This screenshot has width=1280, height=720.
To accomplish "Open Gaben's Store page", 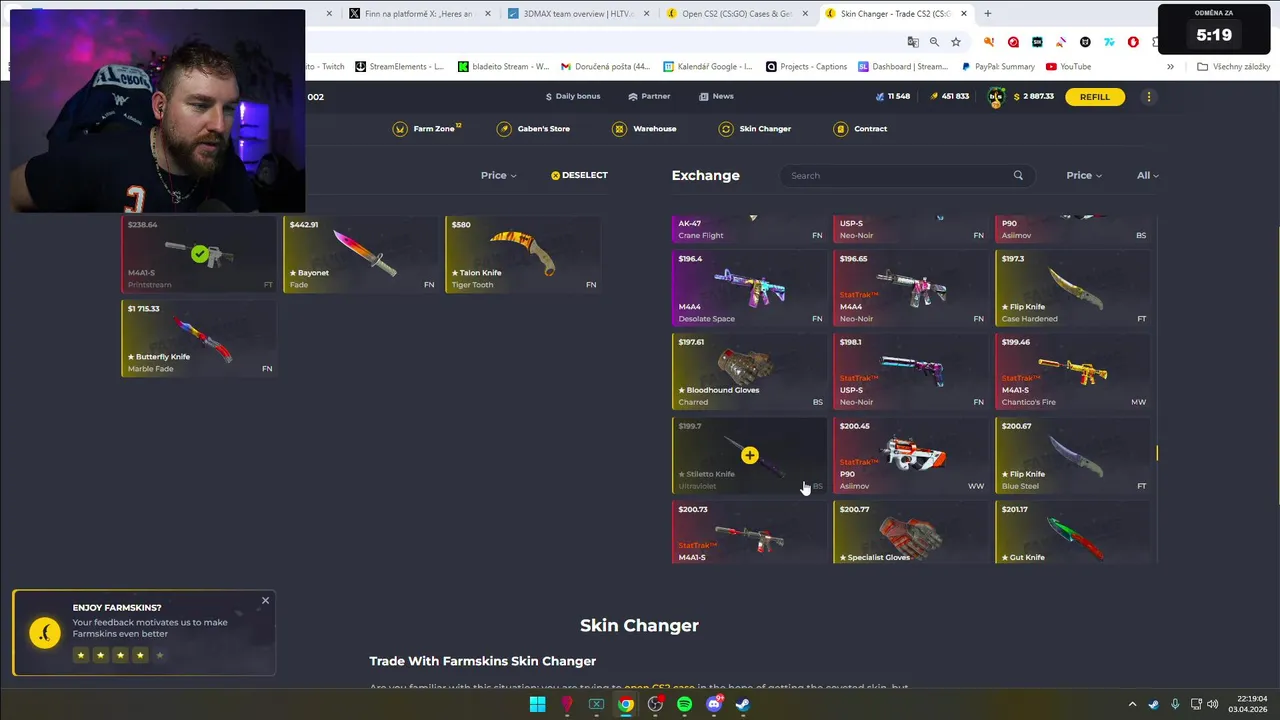I will click(534, 129).
